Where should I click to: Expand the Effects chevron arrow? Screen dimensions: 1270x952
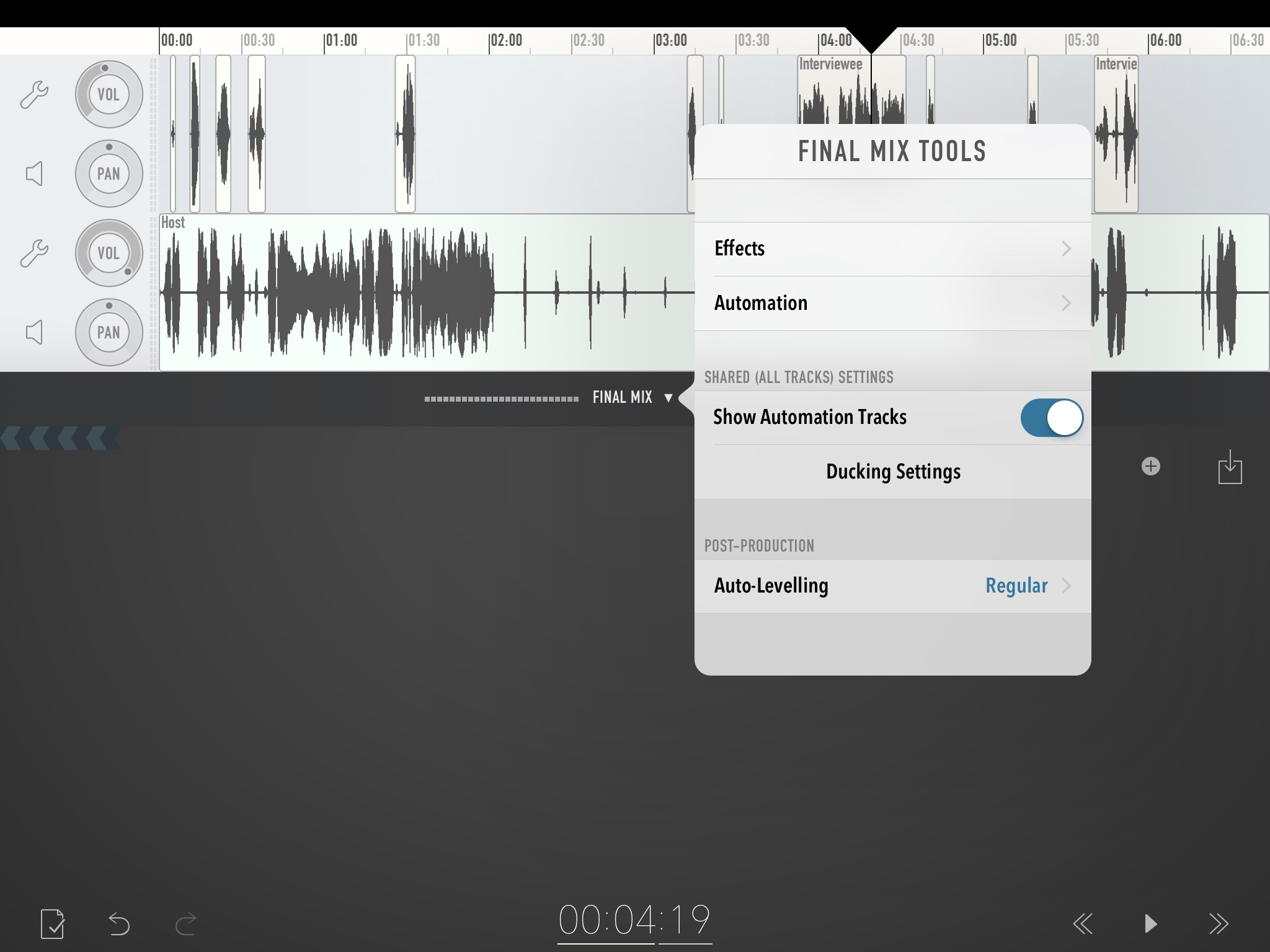point(1066,249)
